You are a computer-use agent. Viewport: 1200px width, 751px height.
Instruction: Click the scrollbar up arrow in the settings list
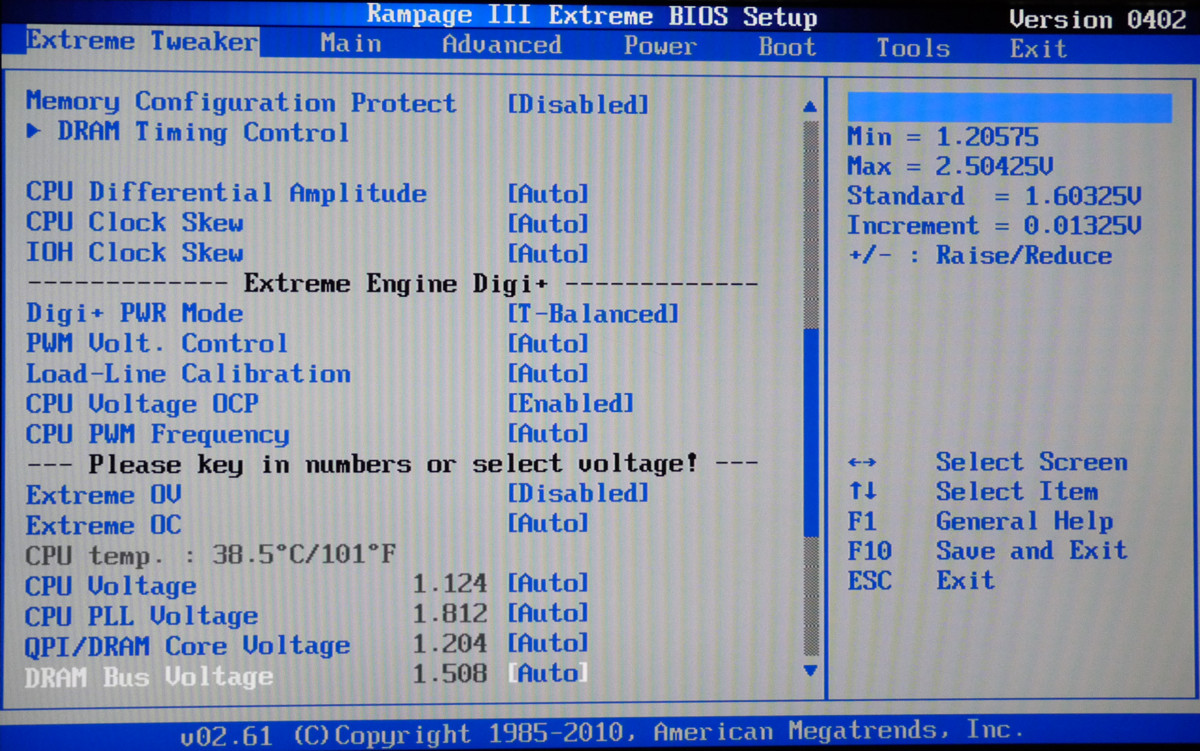point(810,106)
